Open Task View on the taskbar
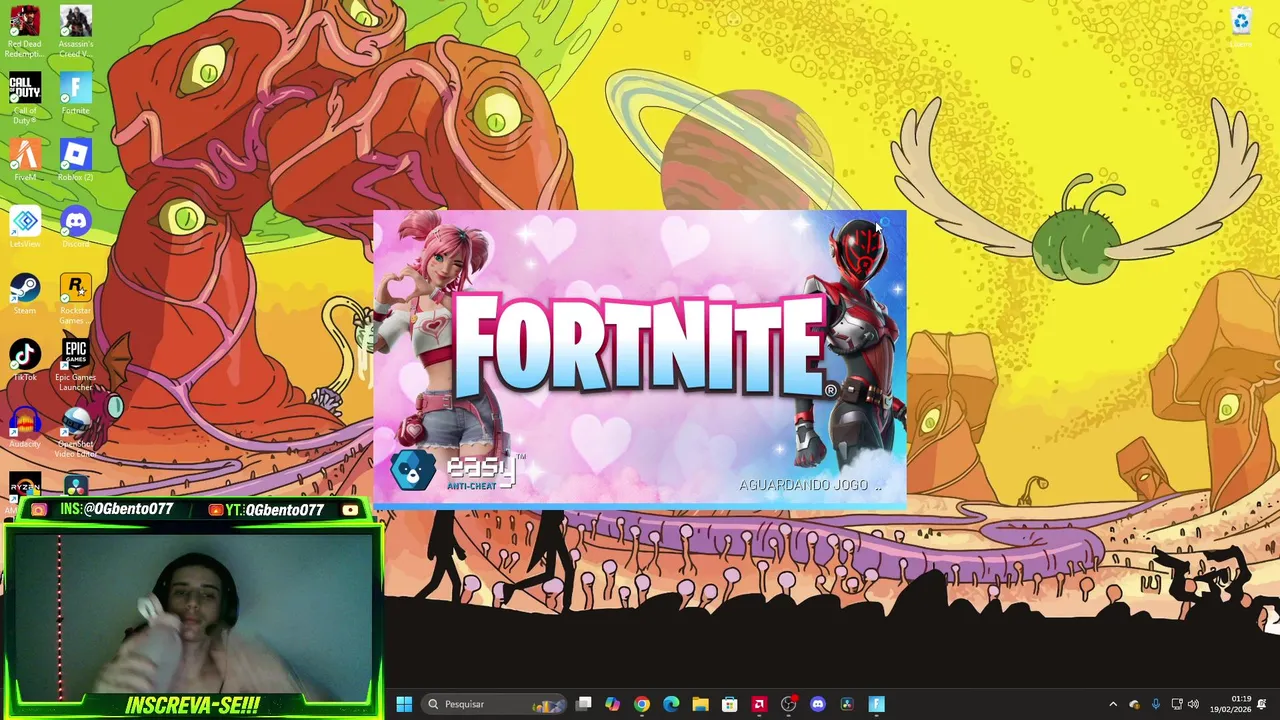Image resolution: width=1280 pixels, height=720 pixels. (584, 704)
